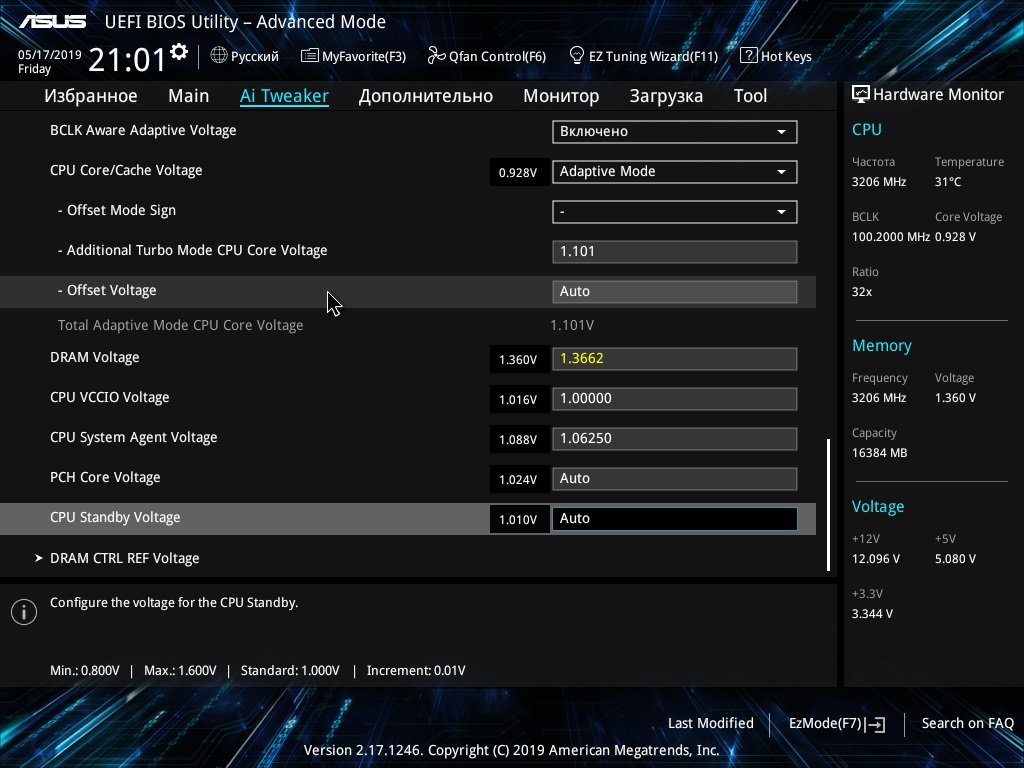Click the CPU VCCIO Voltage field
The height and width of the screenshot is (768, 1024).
click(675, 398)
